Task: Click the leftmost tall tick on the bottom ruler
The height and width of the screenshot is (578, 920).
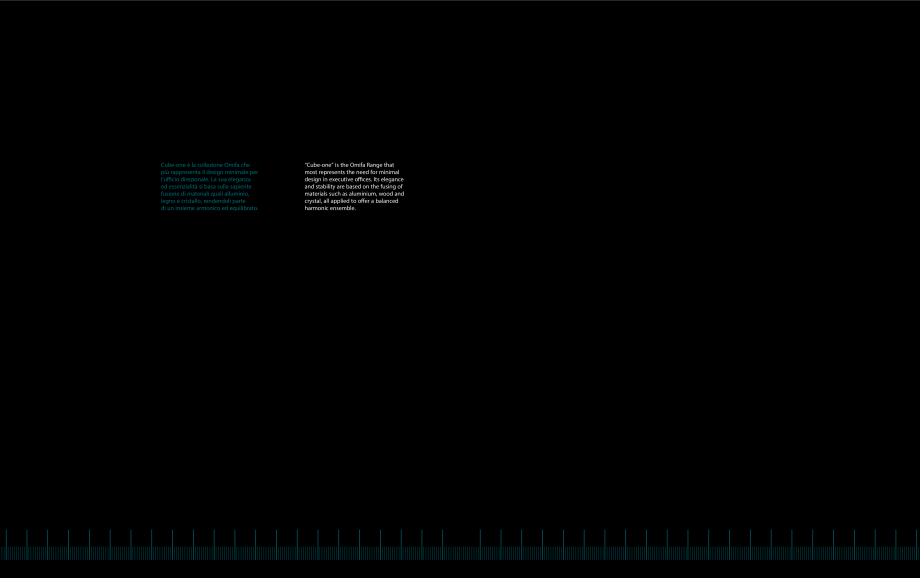Action: [6, 540]
